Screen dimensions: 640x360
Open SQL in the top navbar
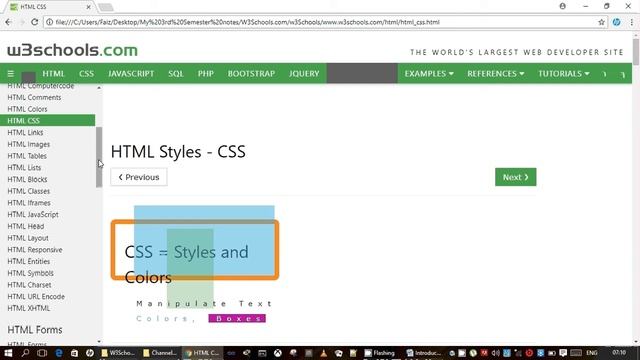[176, 74]
